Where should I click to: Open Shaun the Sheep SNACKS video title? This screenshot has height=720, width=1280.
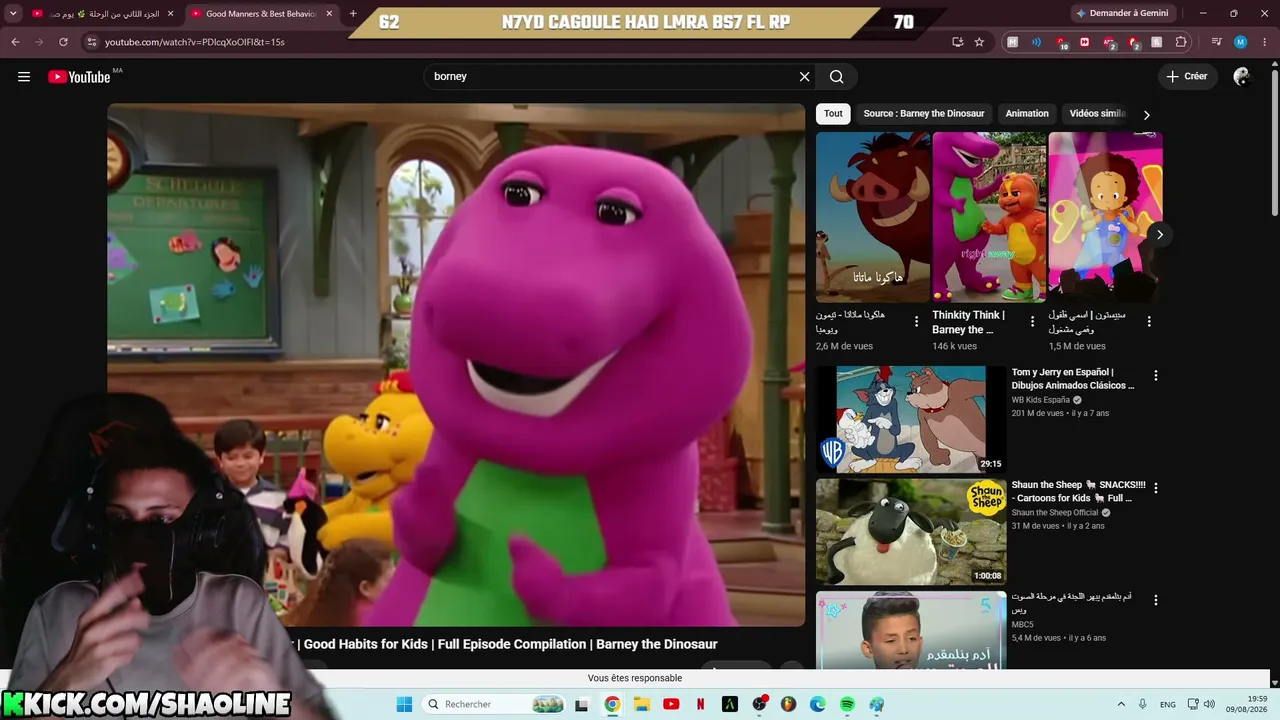1078,492
